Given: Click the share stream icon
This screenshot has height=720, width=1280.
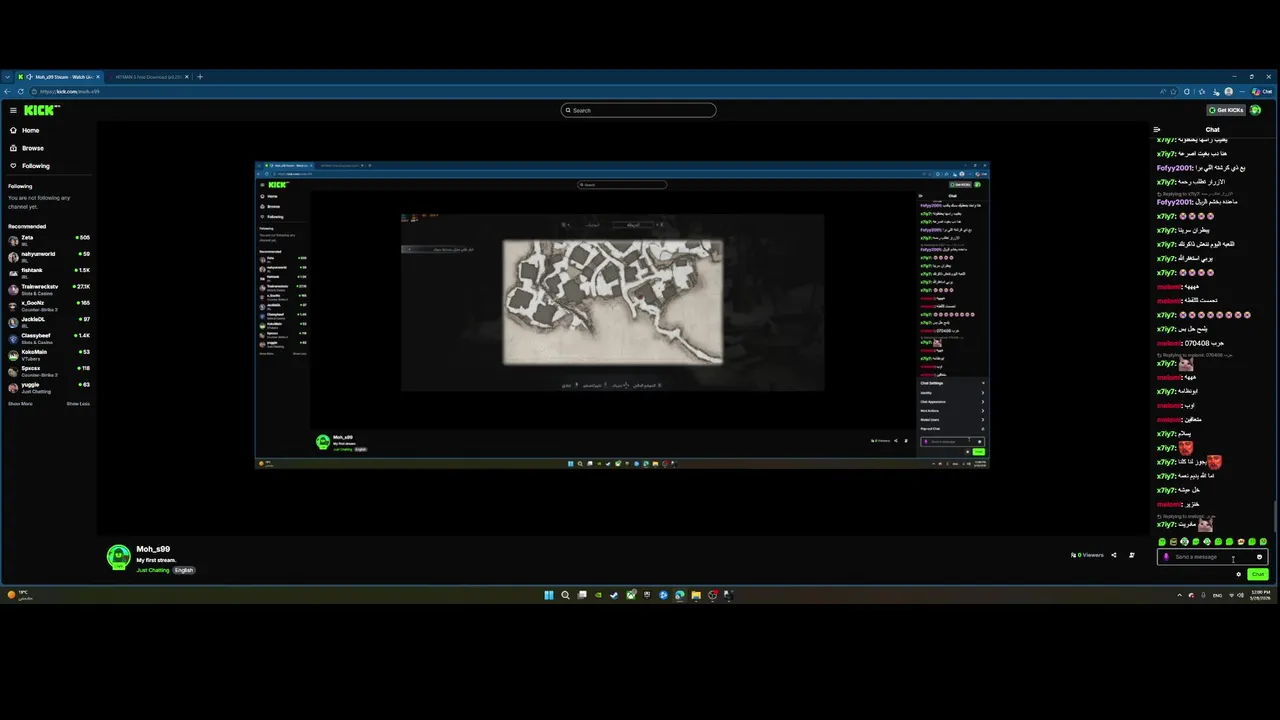Looking at the screenshot, I should (x=1113, y=555).
